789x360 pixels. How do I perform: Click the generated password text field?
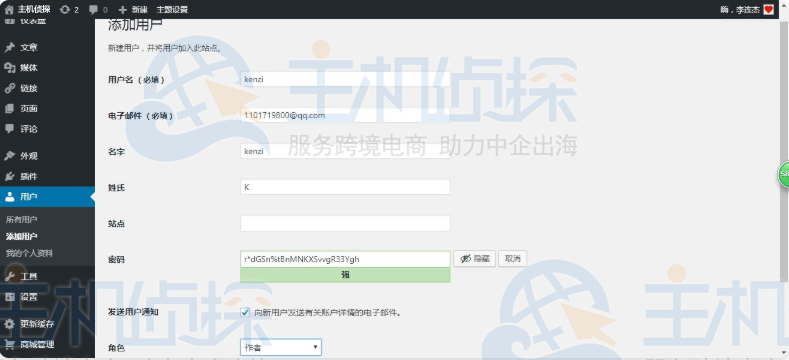[x=345, y=259]
